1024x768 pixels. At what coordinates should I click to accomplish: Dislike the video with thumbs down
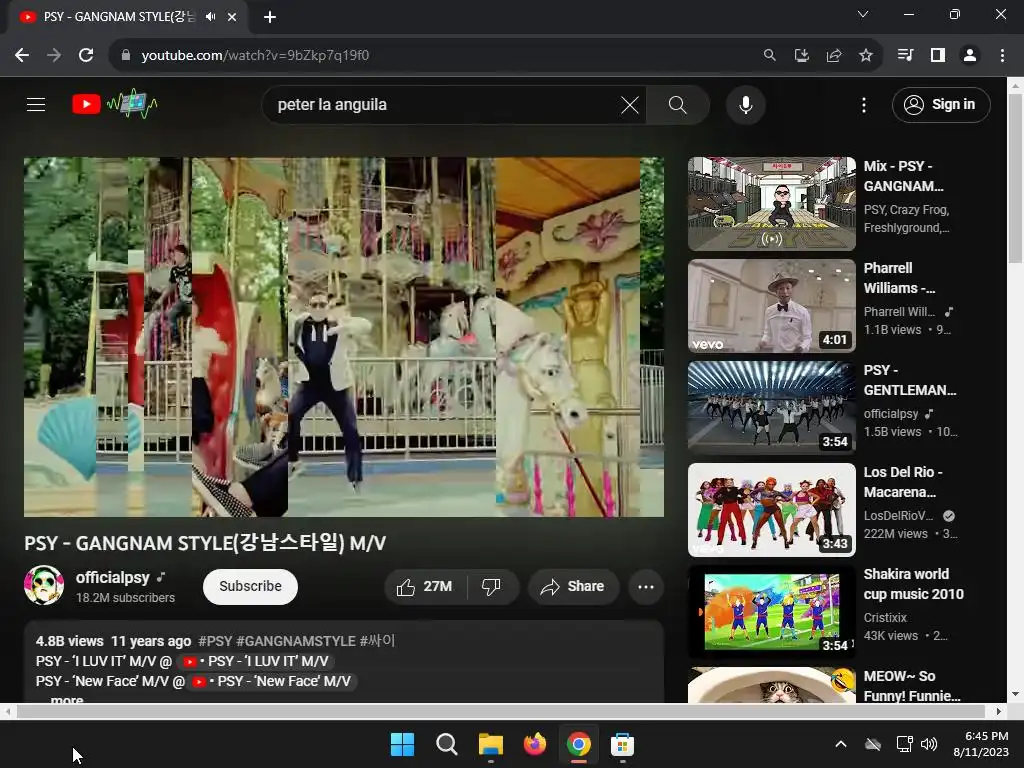(492, 586)
